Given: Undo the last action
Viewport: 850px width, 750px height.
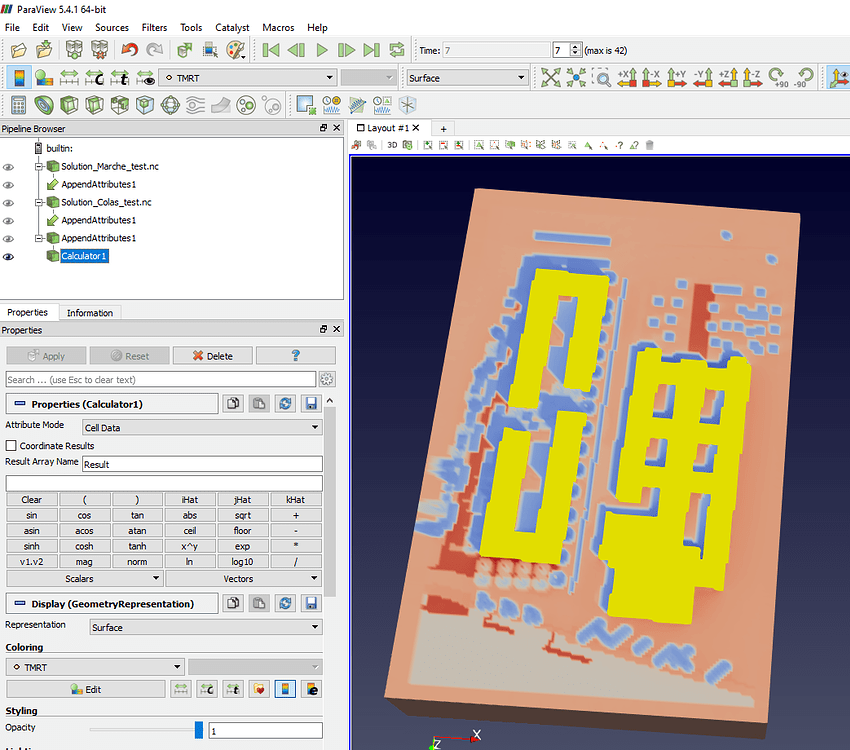Looking at the screenshot, I should (128, 49).
